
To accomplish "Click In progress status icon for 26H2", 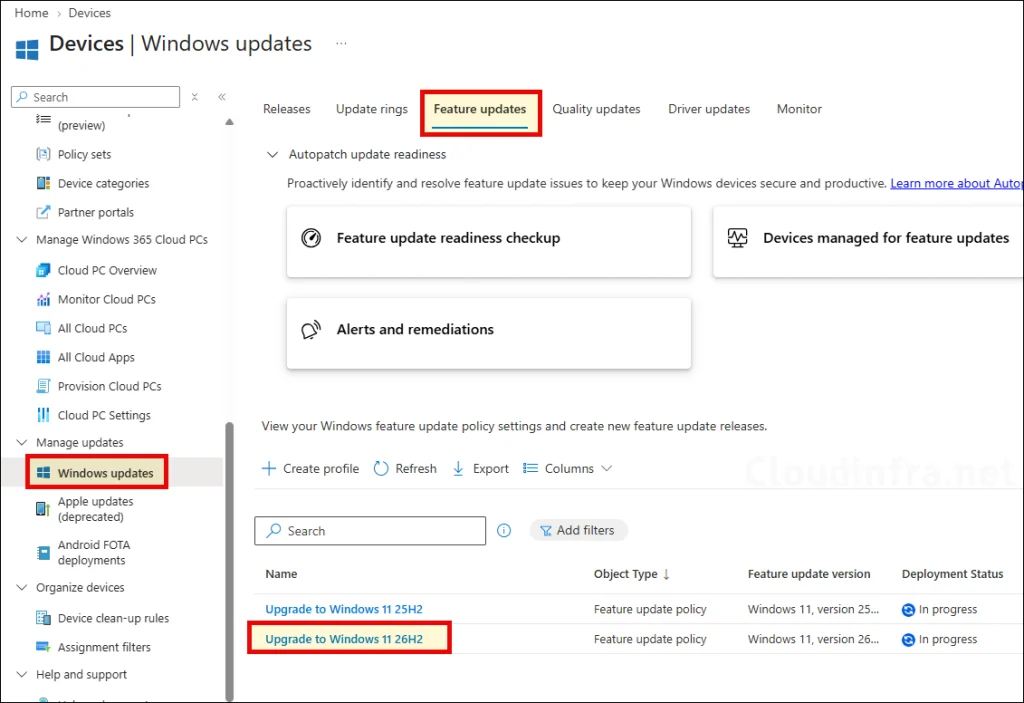I will [908, 640].
